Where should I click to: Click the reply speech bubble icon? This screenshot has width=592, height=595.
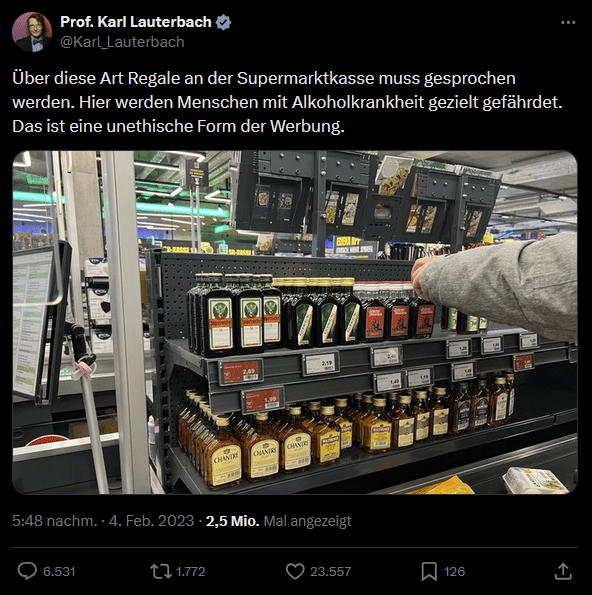[27, 571]
